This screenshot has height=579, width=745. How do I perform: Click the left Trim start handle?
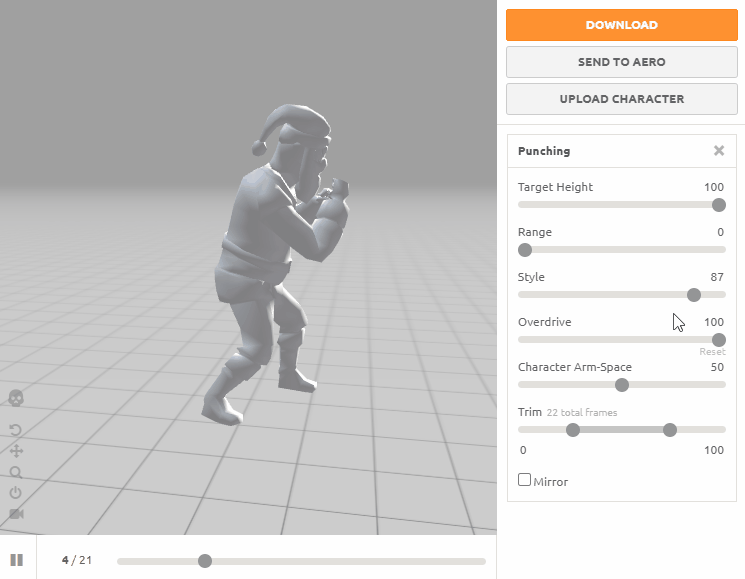pos(573,430)
